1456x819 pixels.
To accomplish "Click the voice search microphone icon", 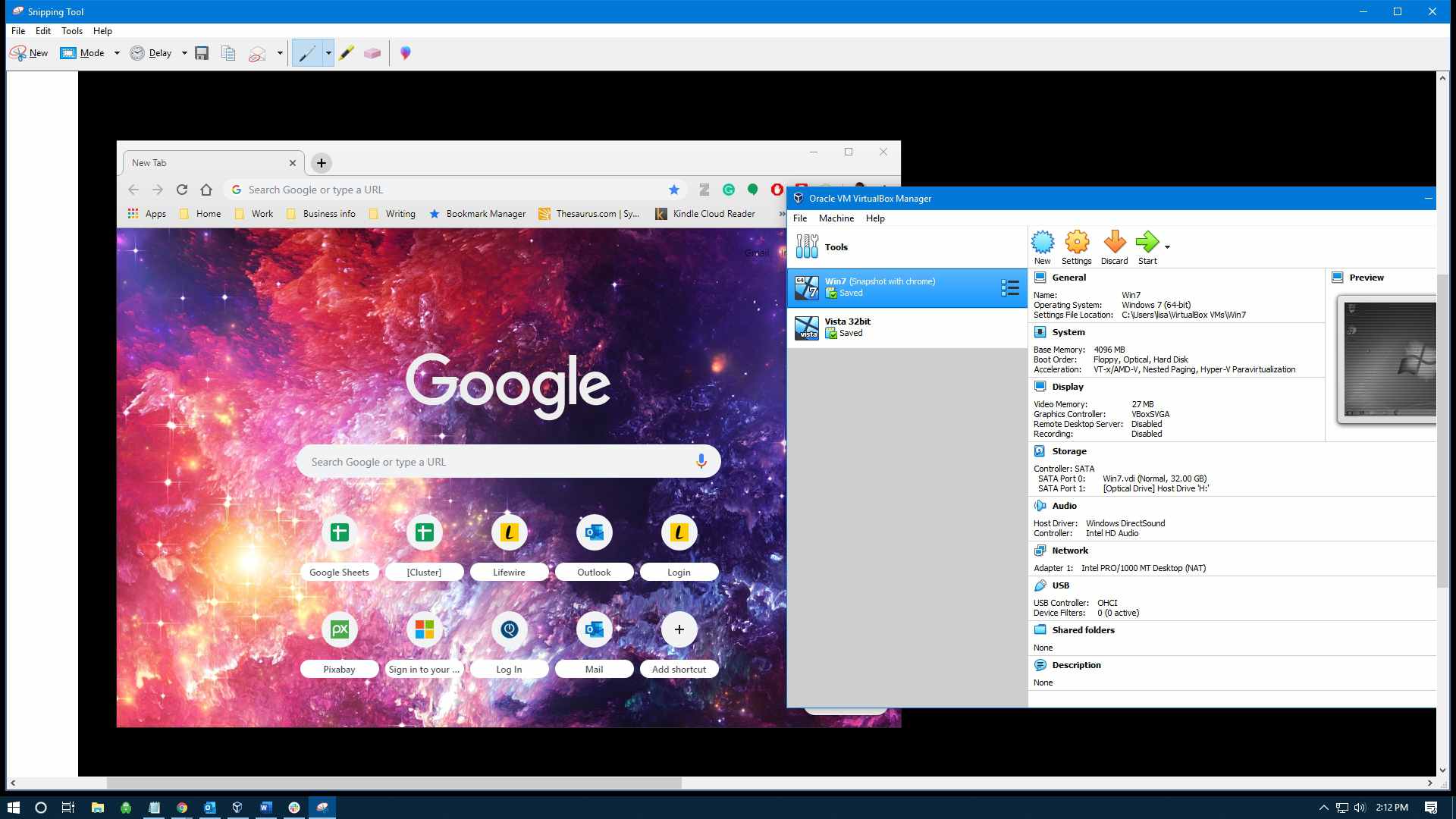I will 701,461.
